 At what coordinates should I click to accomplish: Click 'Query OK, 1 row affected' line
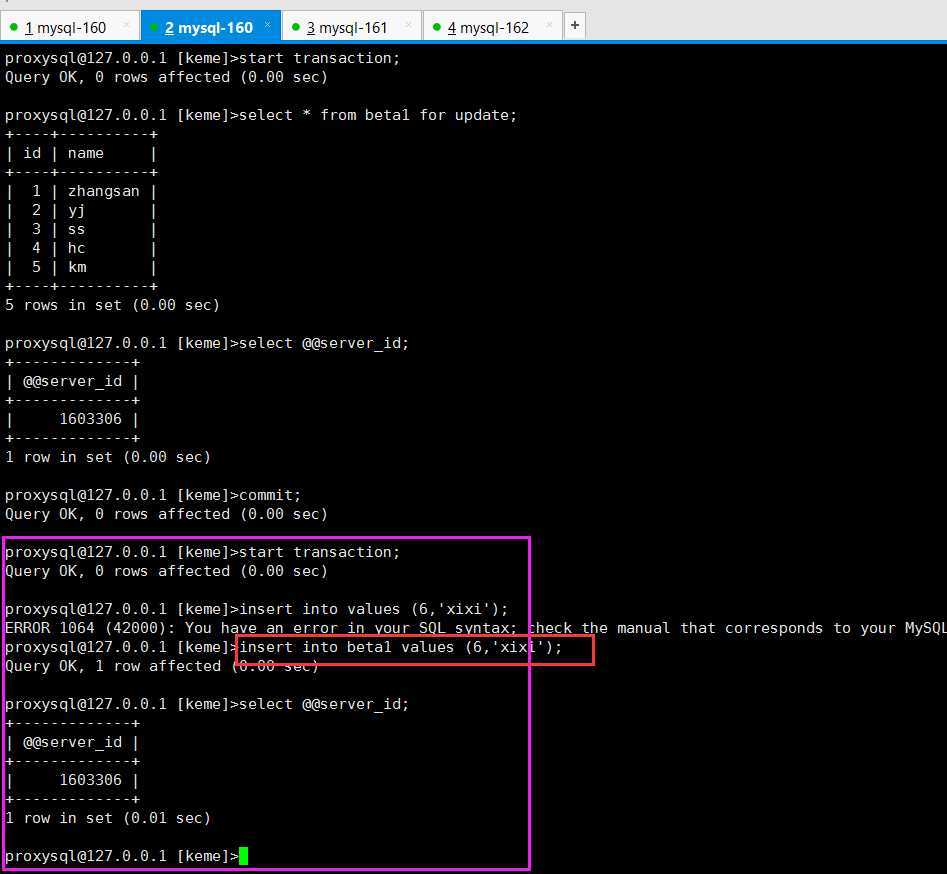[x=162, y=666]
